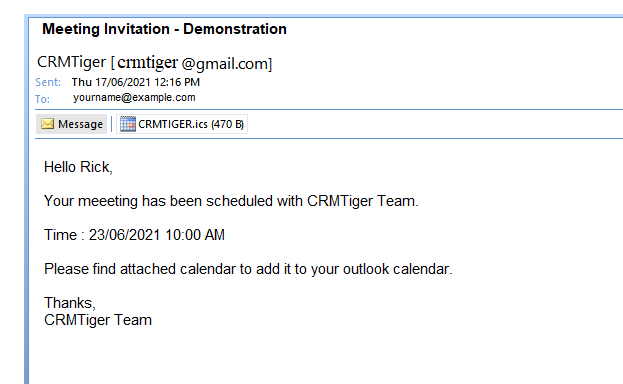Click the subject Meeting Invitation - Demonstration
The height and width of the screenshot is (384, 623).
[164, 29]
